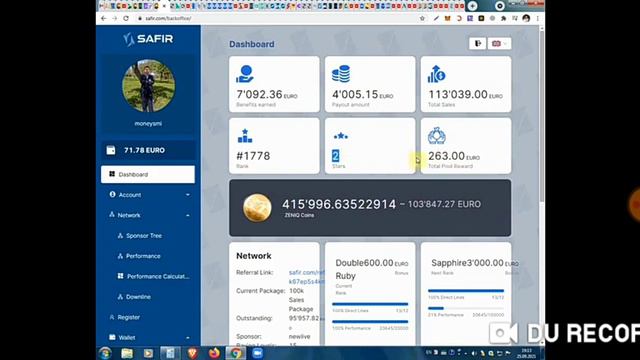Screen dimensions: 640x360
Task: Bookmark this page with star icon
Action: pos(422,18)
